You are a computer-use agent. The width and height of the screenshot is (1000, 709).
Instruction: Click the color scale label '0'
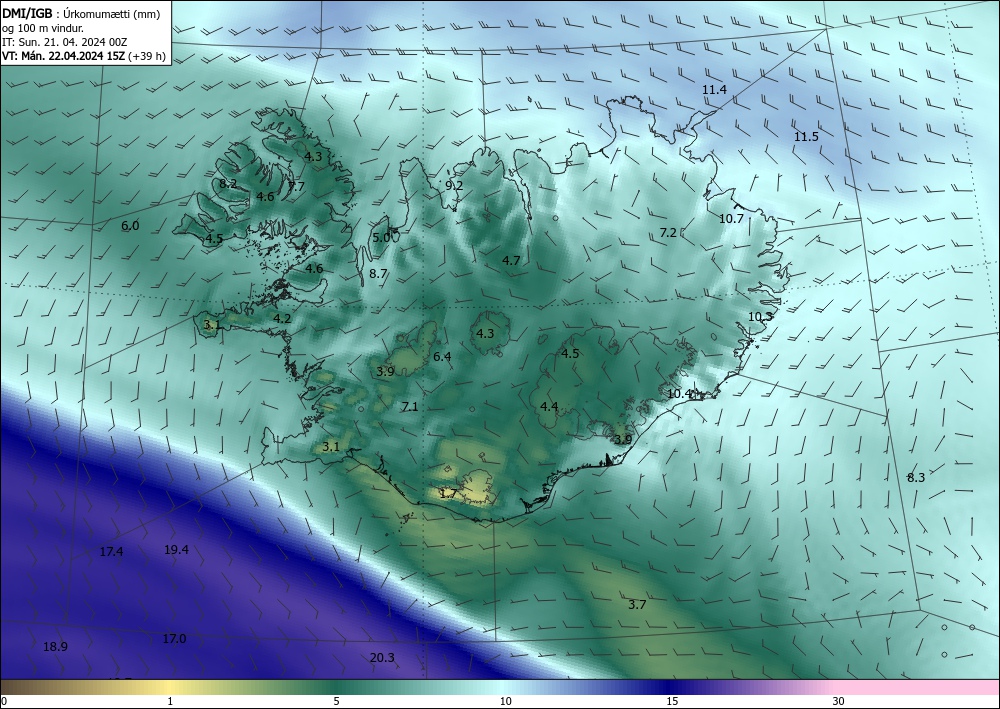[x=4, y=701]
